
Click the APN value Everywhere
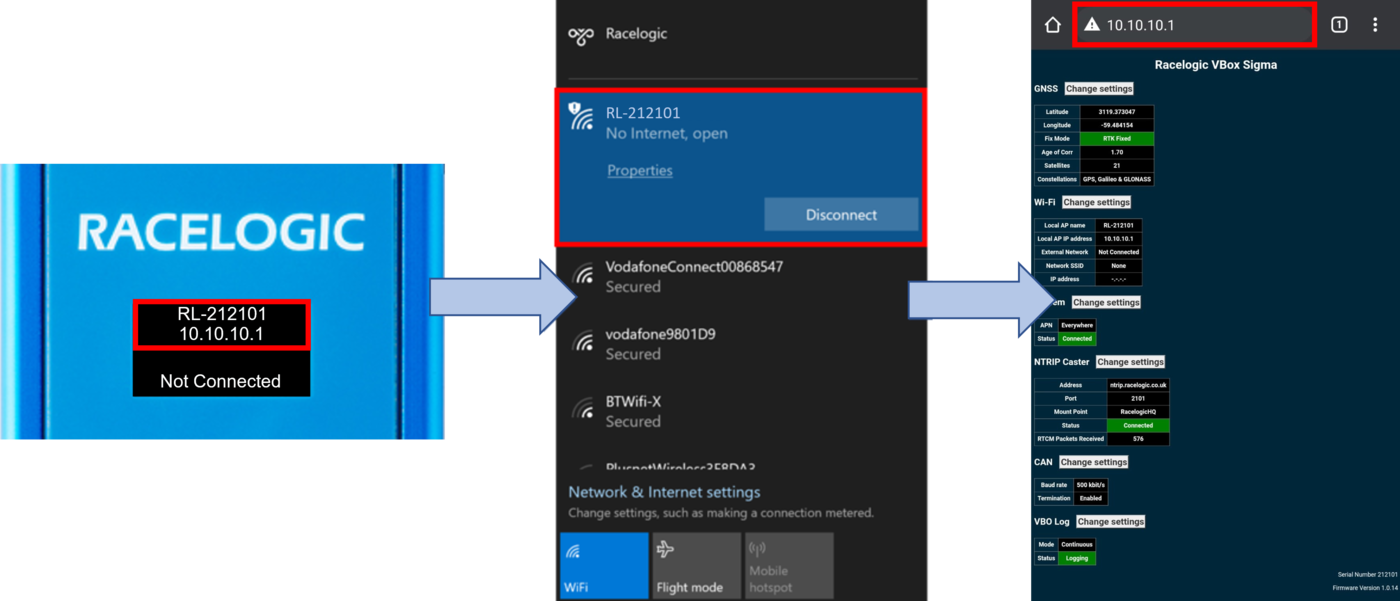pos(1077,325)
